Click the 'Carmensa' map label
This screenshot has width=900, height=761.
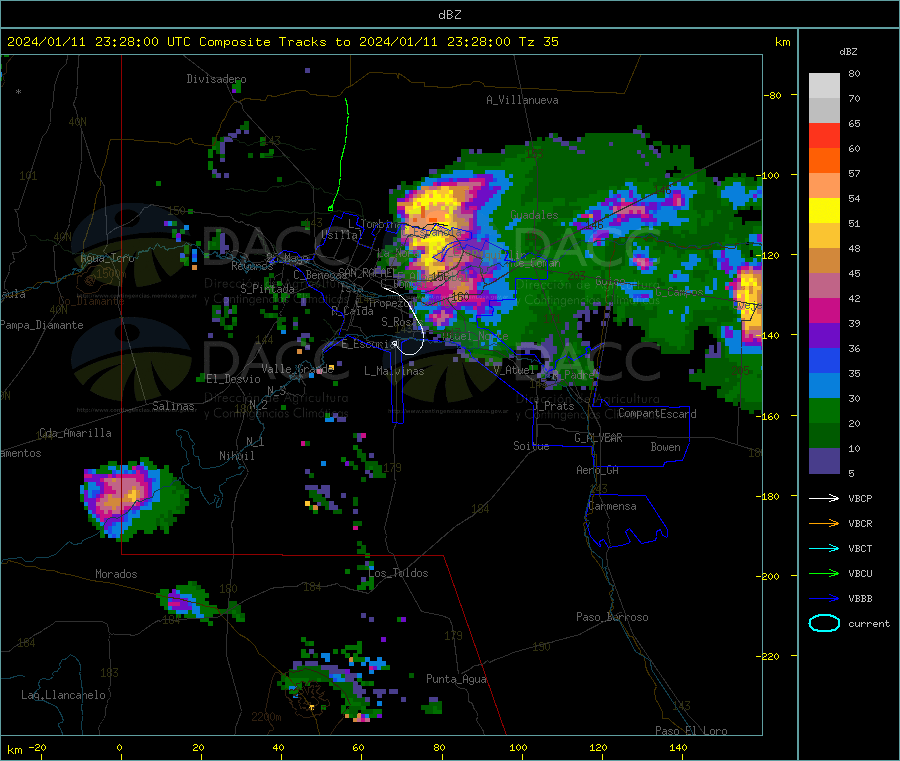pyautogui.click(x=612, y=507)
